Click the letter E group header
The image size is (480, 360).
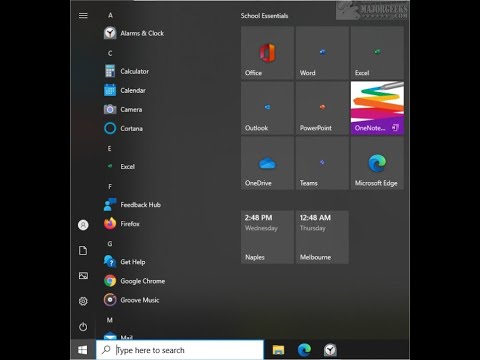coord(110,149)
